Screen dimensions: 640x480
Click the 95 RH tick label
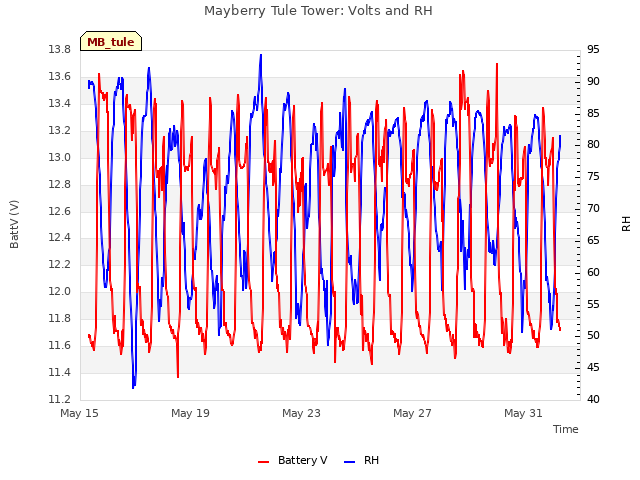coord(593,50)
